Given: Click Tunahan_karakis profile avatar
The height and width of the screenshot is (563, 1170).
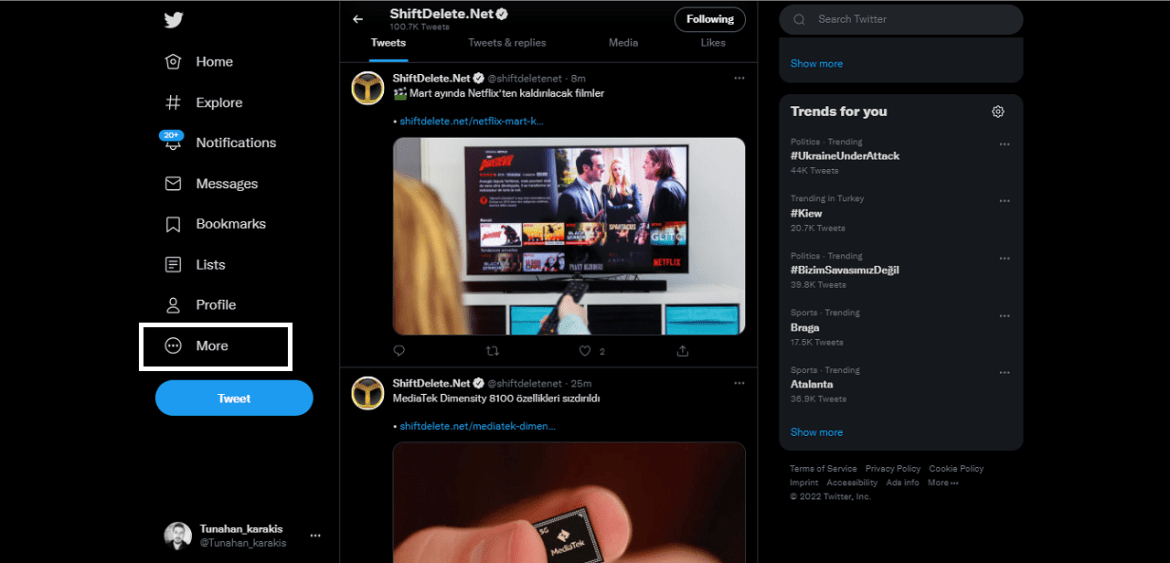Looking at the screenshot, I should click(178, 535).
